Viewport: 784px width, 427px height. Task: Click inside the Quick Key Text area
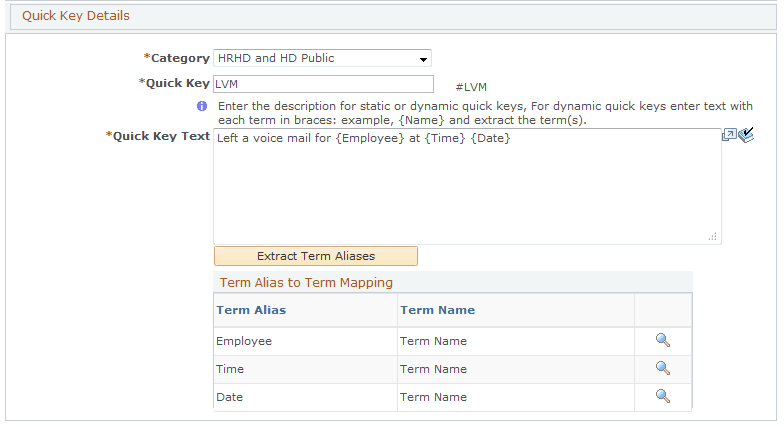pyautogui.click(x=468, y=186)
